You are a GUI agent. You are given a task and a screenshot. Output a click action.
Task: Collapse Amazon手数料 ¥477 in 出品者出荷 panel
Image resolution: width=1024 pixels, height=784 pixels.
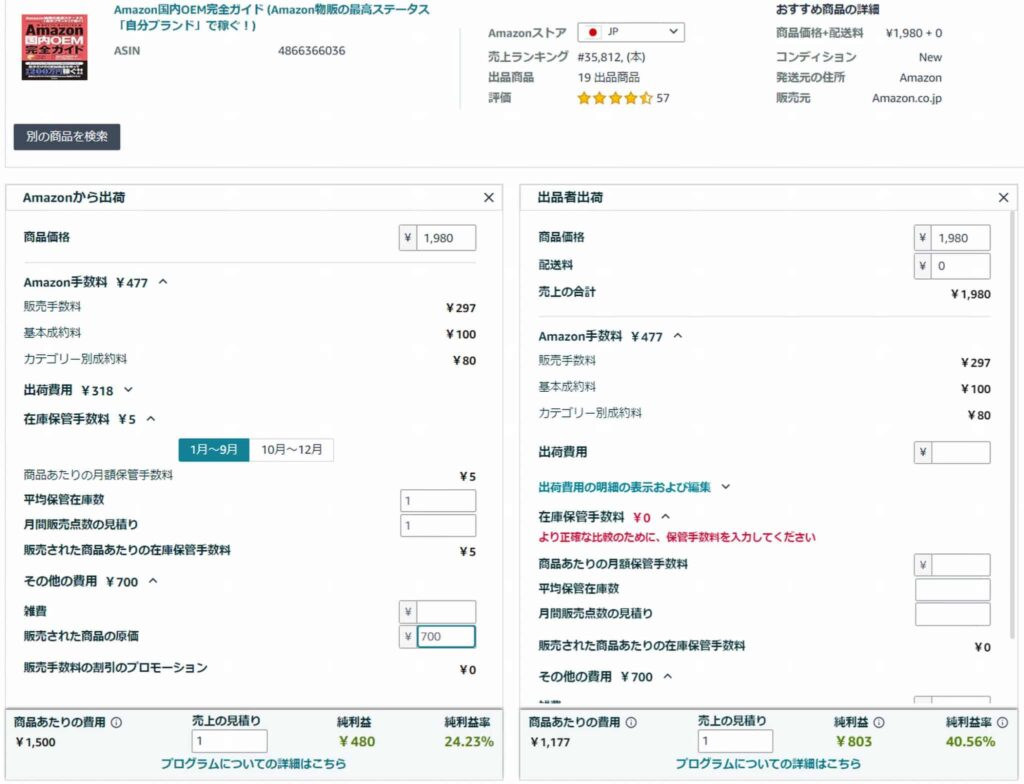(x=678, y=336)
